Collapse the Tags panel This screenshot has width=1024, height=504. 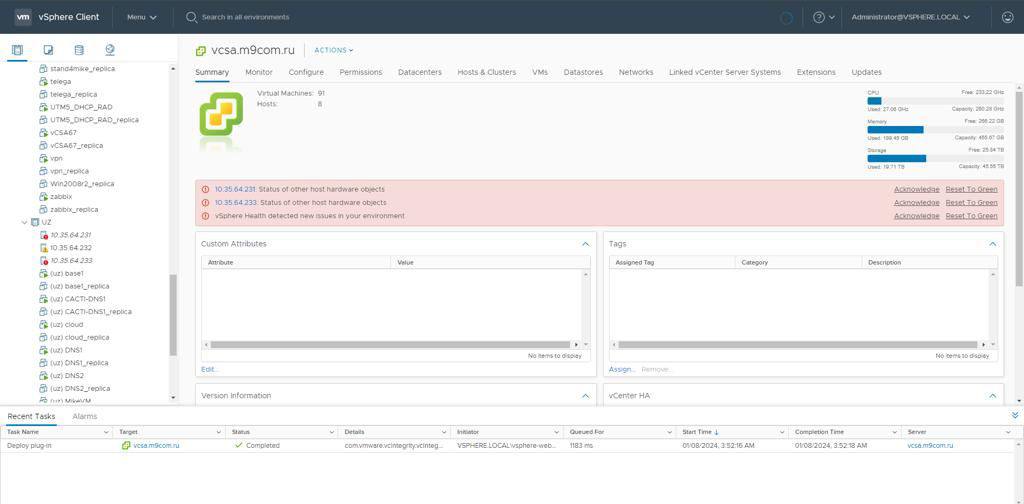[x=993, y=244]
